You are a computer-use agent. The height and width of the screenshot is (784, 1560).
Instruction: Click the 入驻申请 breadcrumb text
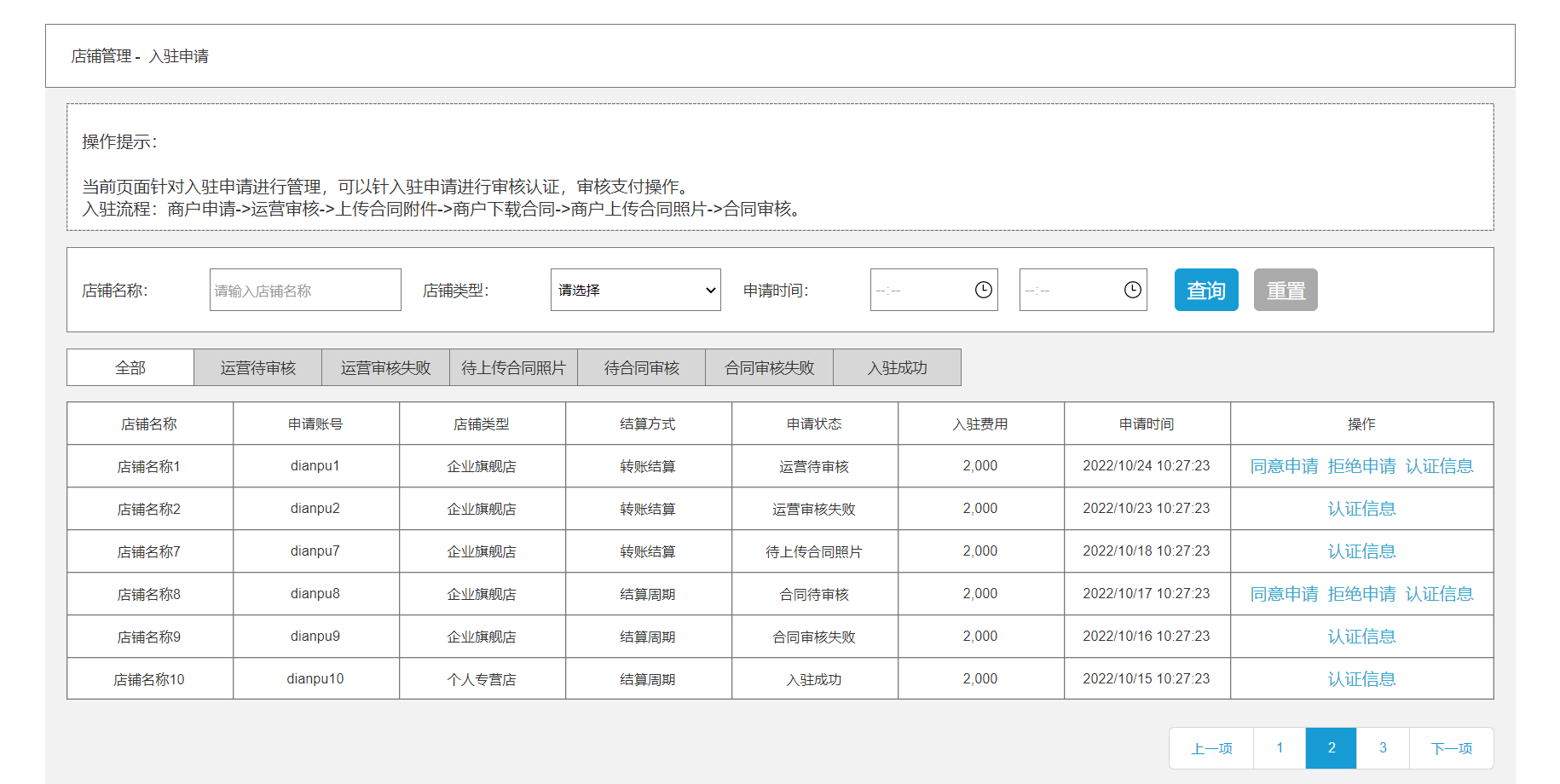(x=179, y=56)
